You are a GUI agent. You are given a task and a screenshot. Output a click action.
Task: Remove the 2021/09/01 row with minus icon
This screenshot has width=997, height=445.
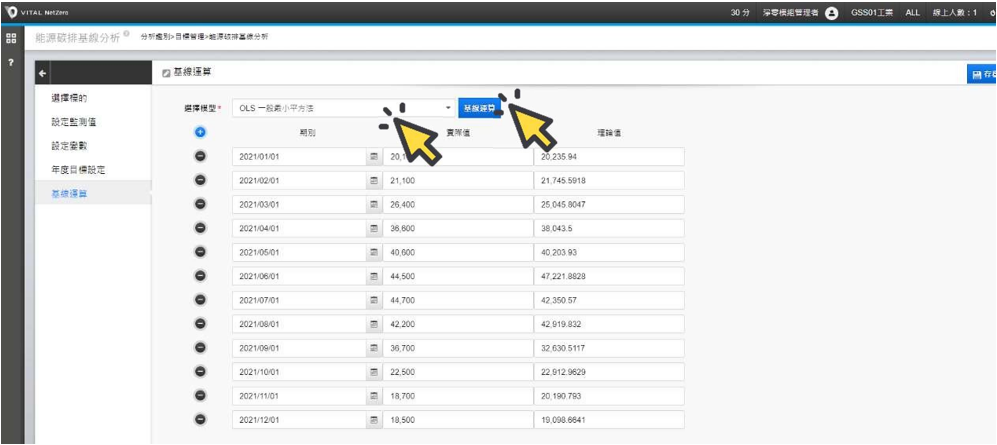pos(199,348)
